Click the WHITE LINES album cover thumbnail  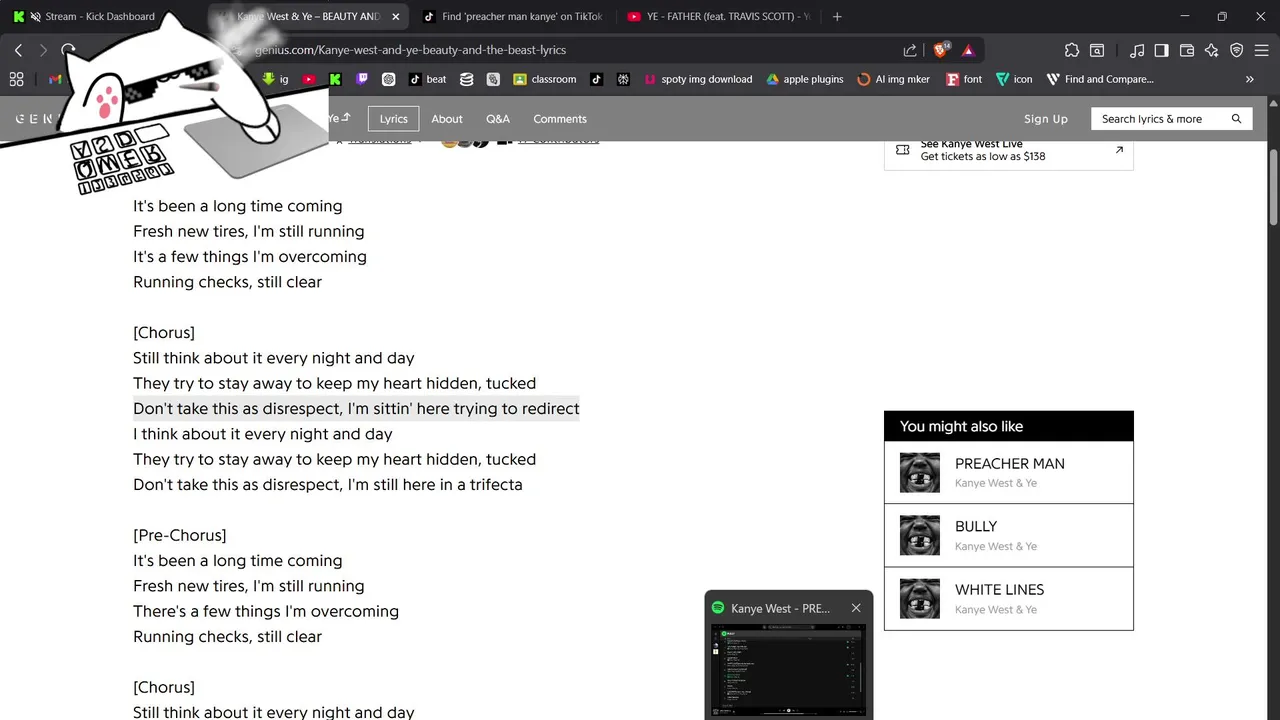(920, 598)
